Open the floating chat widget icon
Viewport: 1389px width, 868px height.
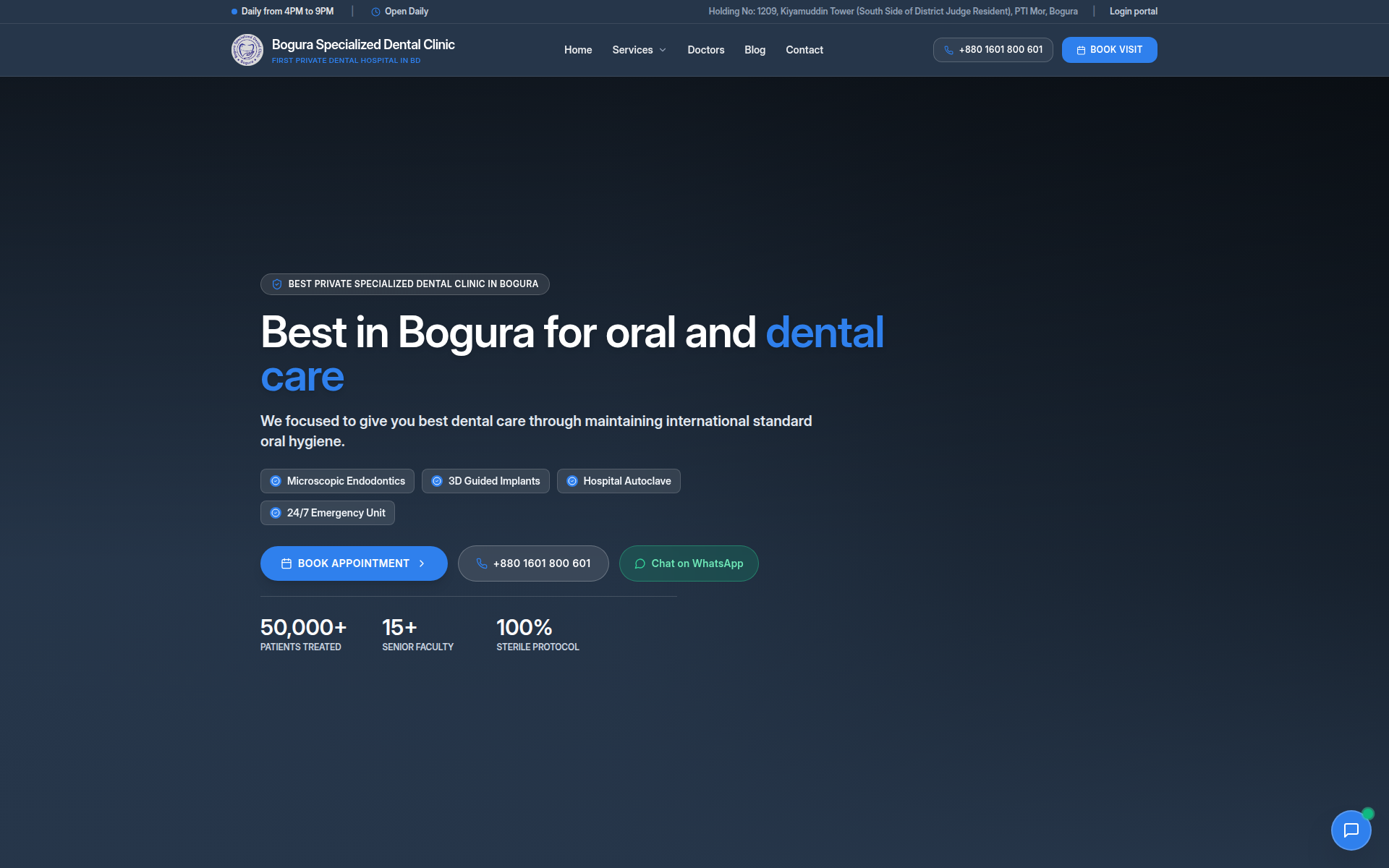tap(1351, 830)
